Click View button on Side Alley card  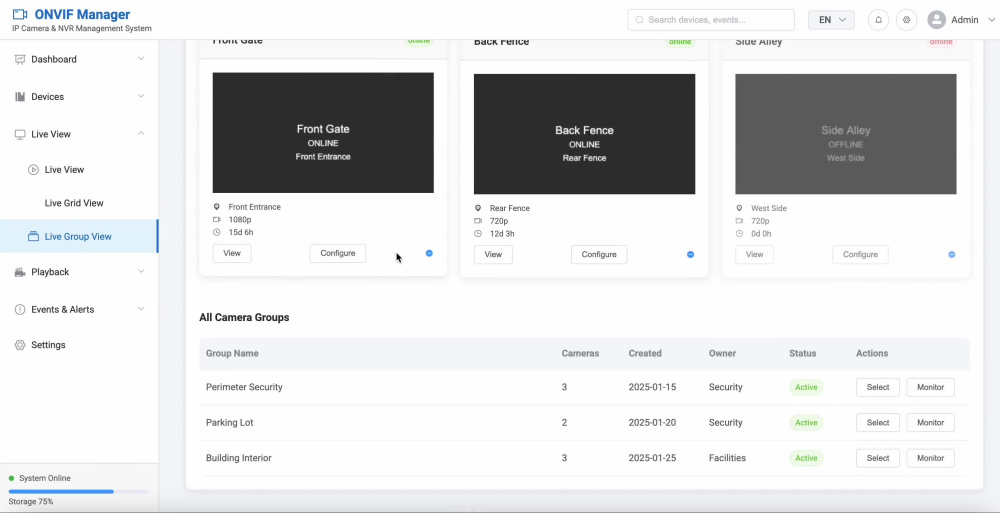pos(754,255)
